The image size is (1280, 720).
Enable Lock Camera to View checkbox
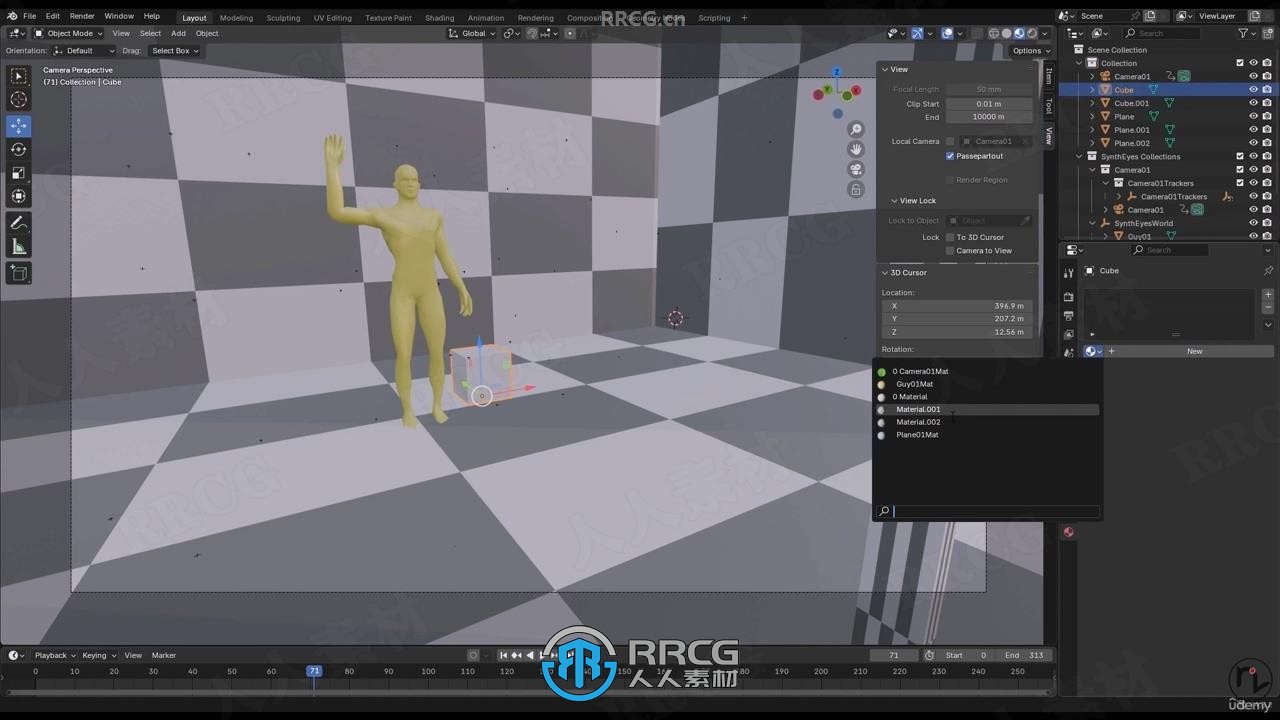click(x=950, y=250)
